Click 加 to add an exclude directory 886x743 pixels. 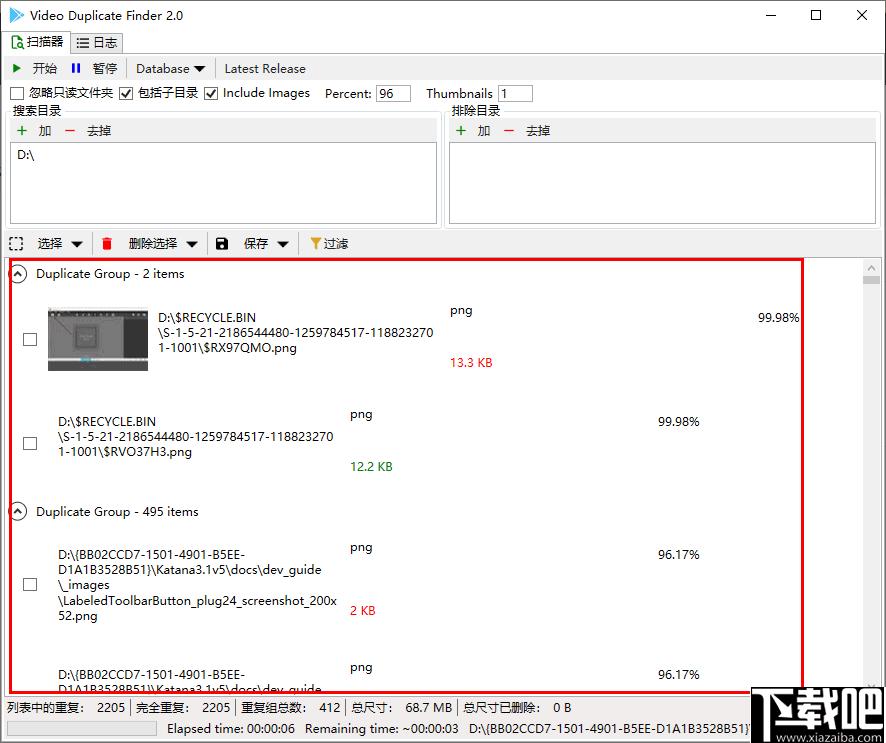click(x=484, y=131)
